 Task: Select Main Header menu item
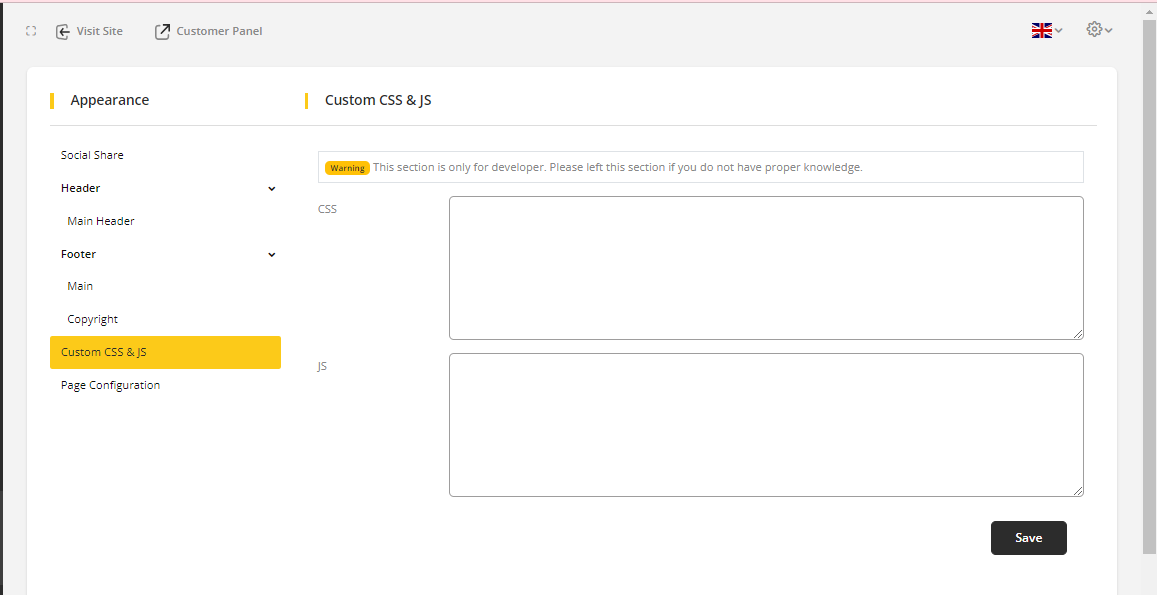pyautogui.click(x=101, y=221)
